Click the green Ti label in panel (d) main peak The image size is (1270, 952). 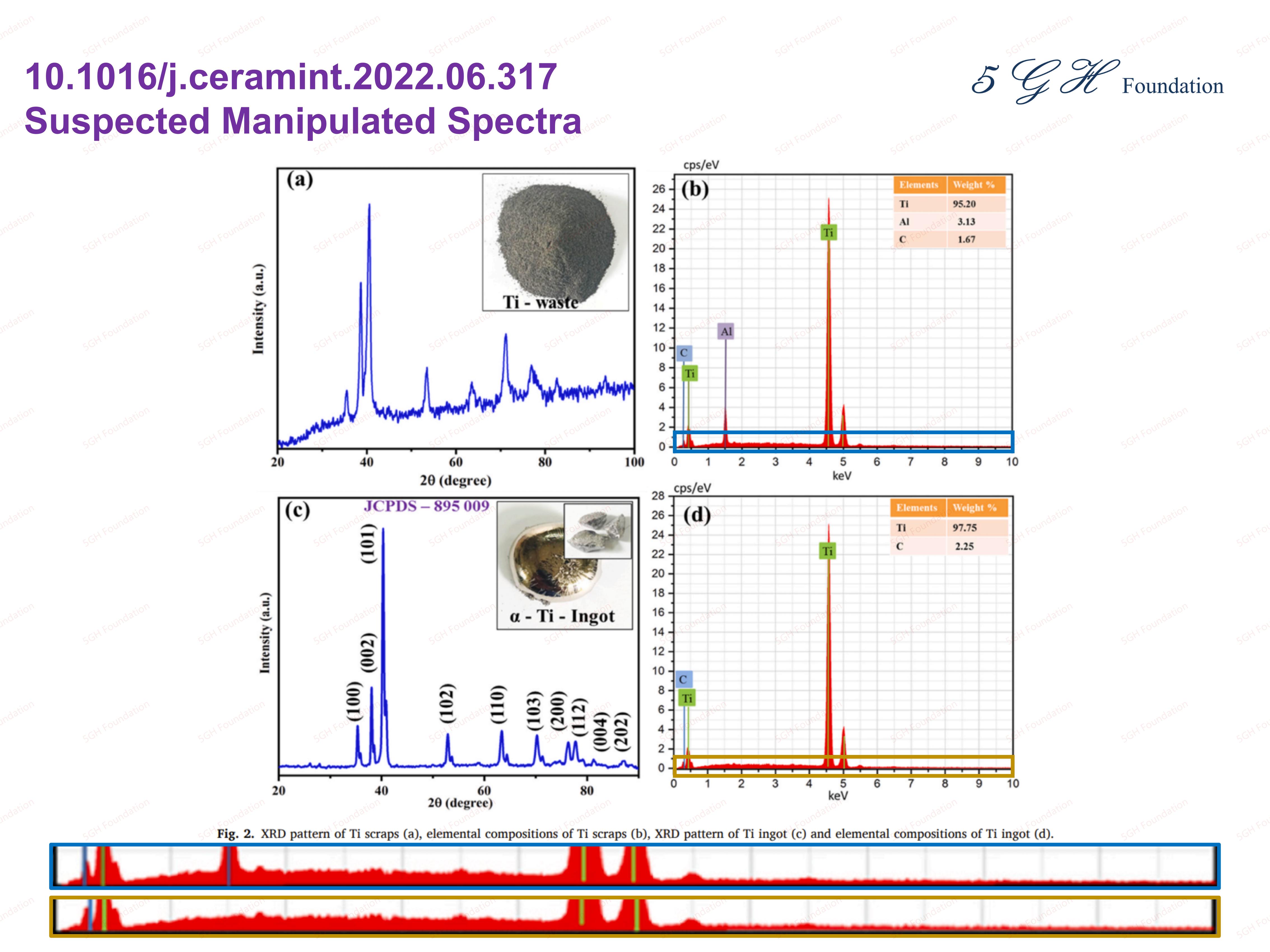pos(827,551)
